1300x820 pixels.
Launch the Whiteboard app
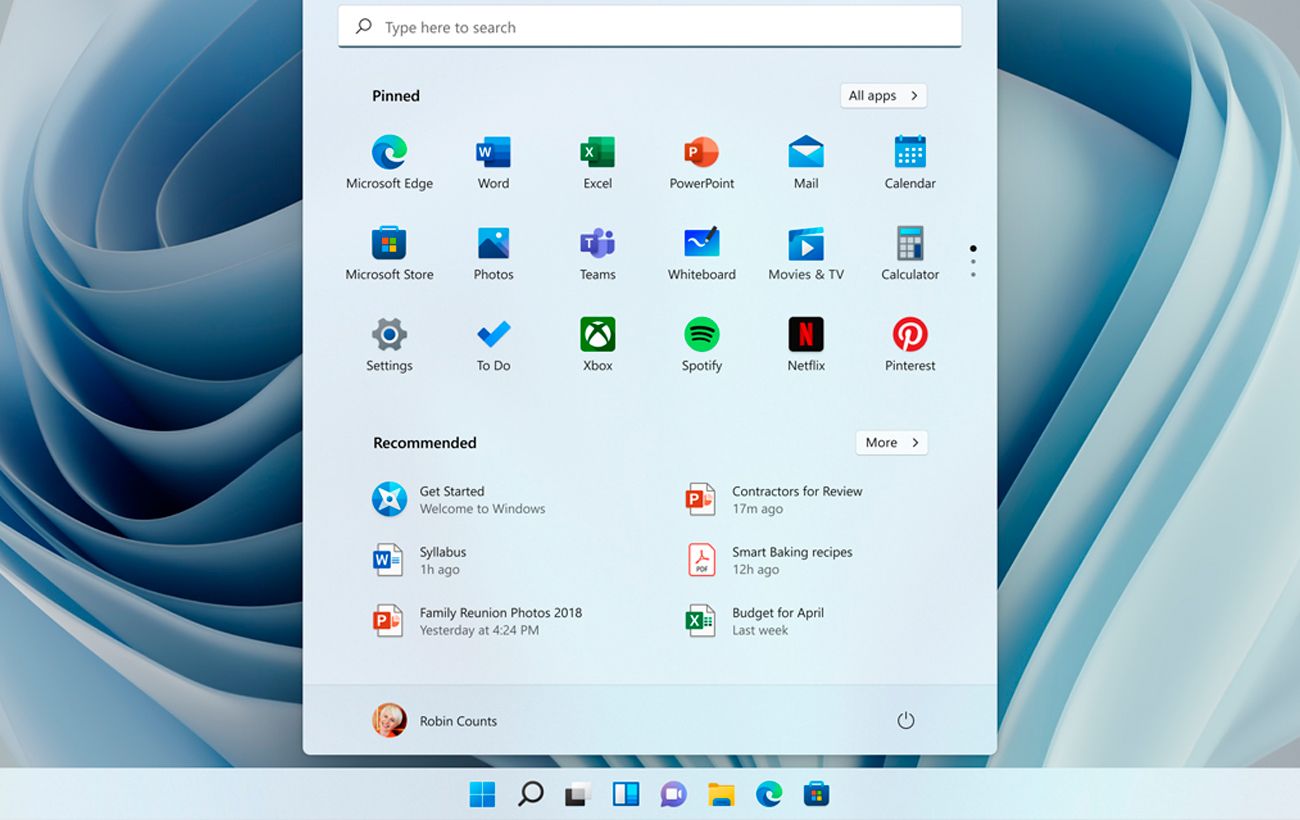(x=701, y=245)
